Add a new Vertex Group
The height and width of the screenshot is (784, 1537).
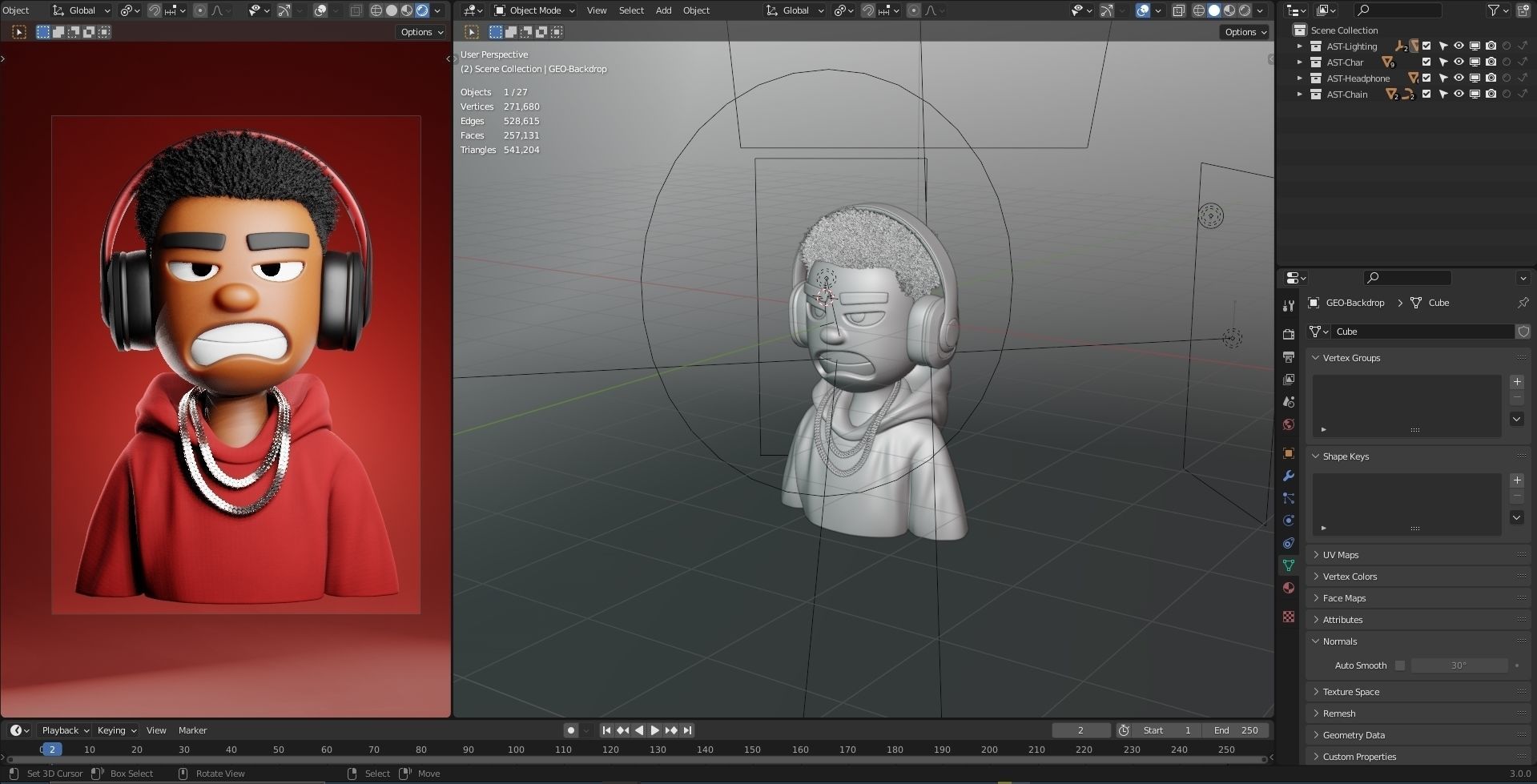pyautogui.click(x=1516, y=382)
